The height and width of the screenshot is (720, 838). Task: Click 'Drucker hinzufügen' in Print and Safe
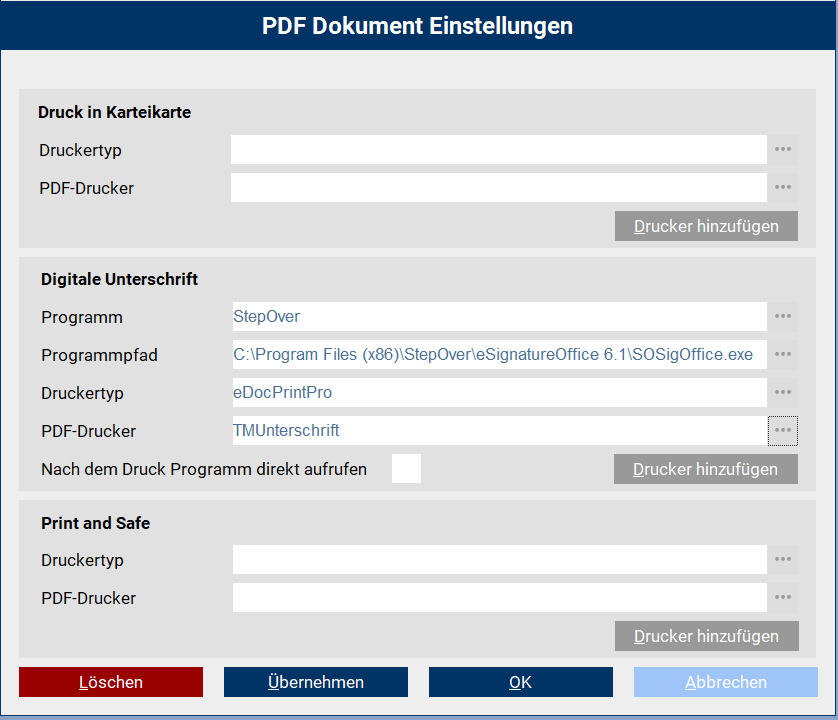pyautogui.click(x=706, y=636)
